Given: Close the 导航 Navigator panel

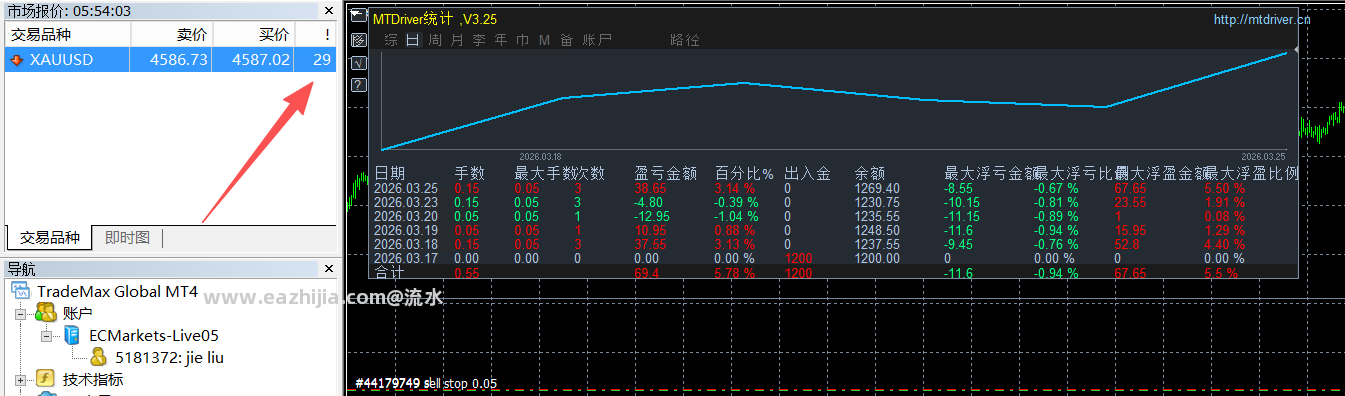Looking at the screenshot, I should 329,268.
